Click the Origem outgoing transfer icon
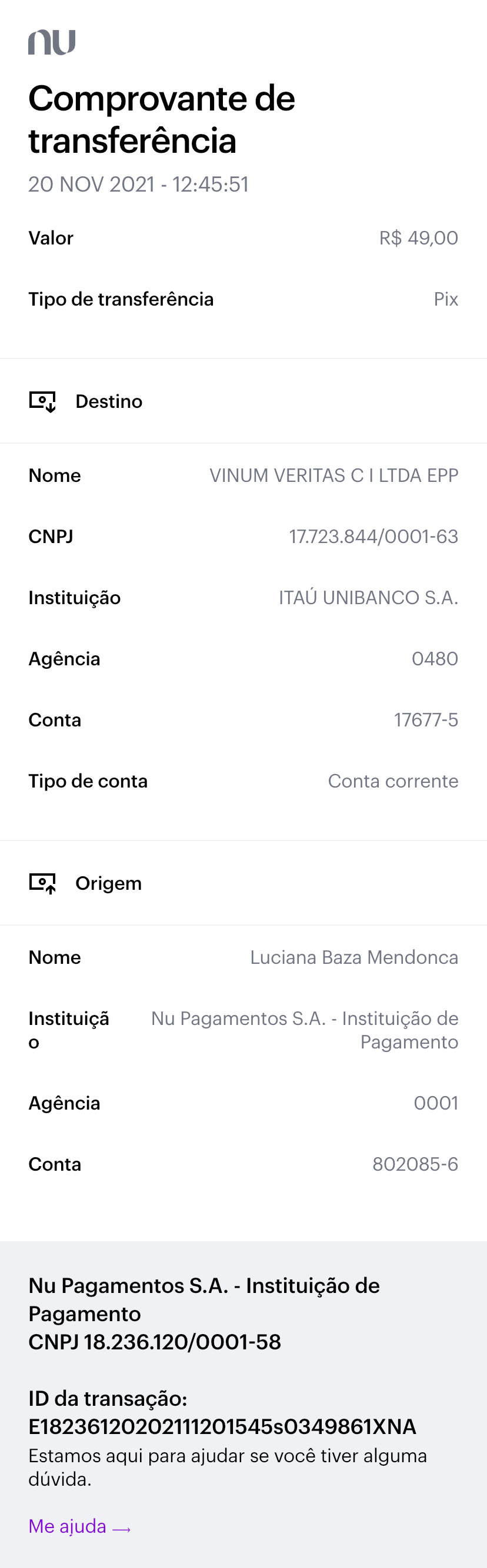The image size is (487, 1568). [43, 883]
